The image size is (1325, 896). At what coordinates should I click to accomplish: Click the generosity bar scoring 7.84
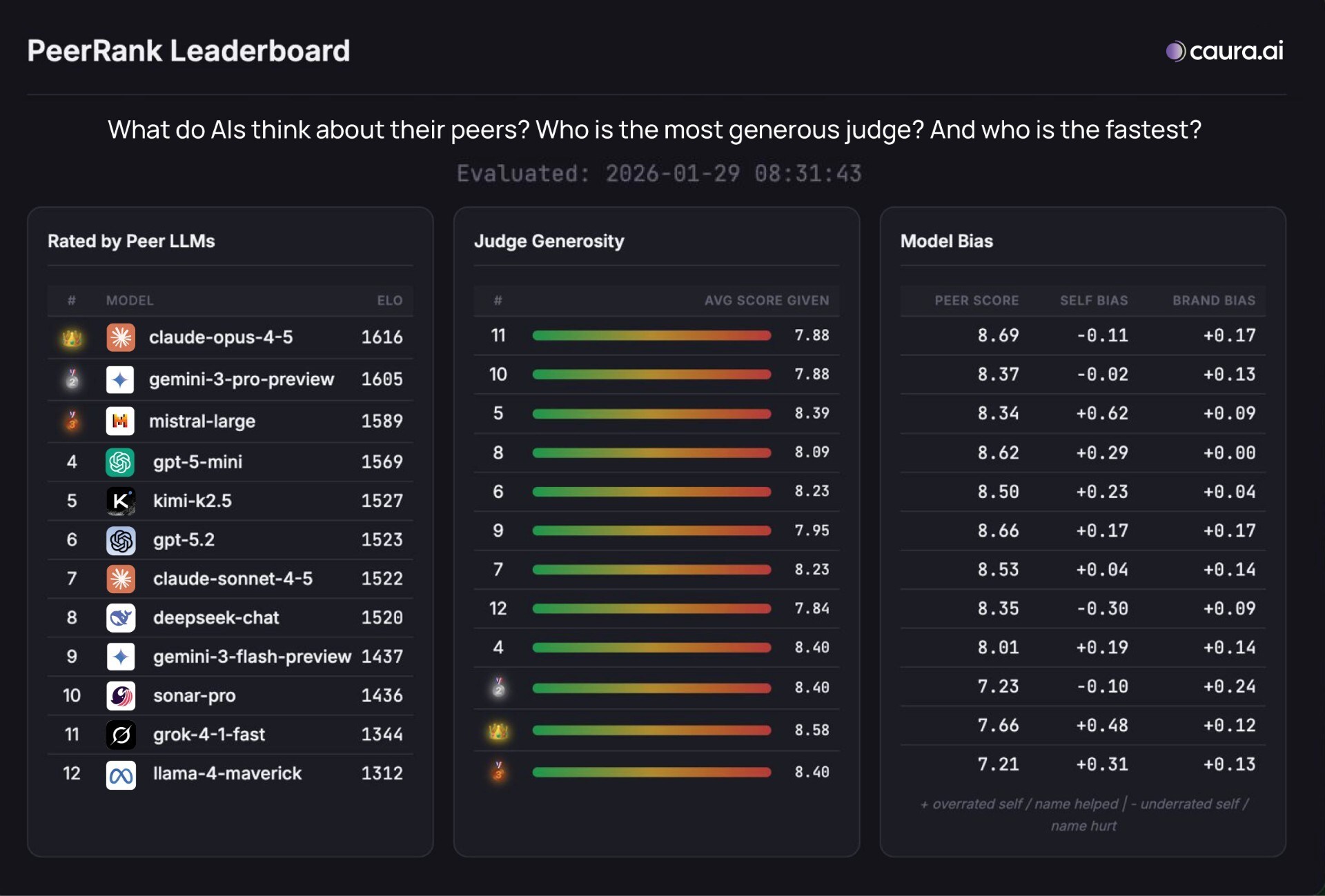click(651, 609)
